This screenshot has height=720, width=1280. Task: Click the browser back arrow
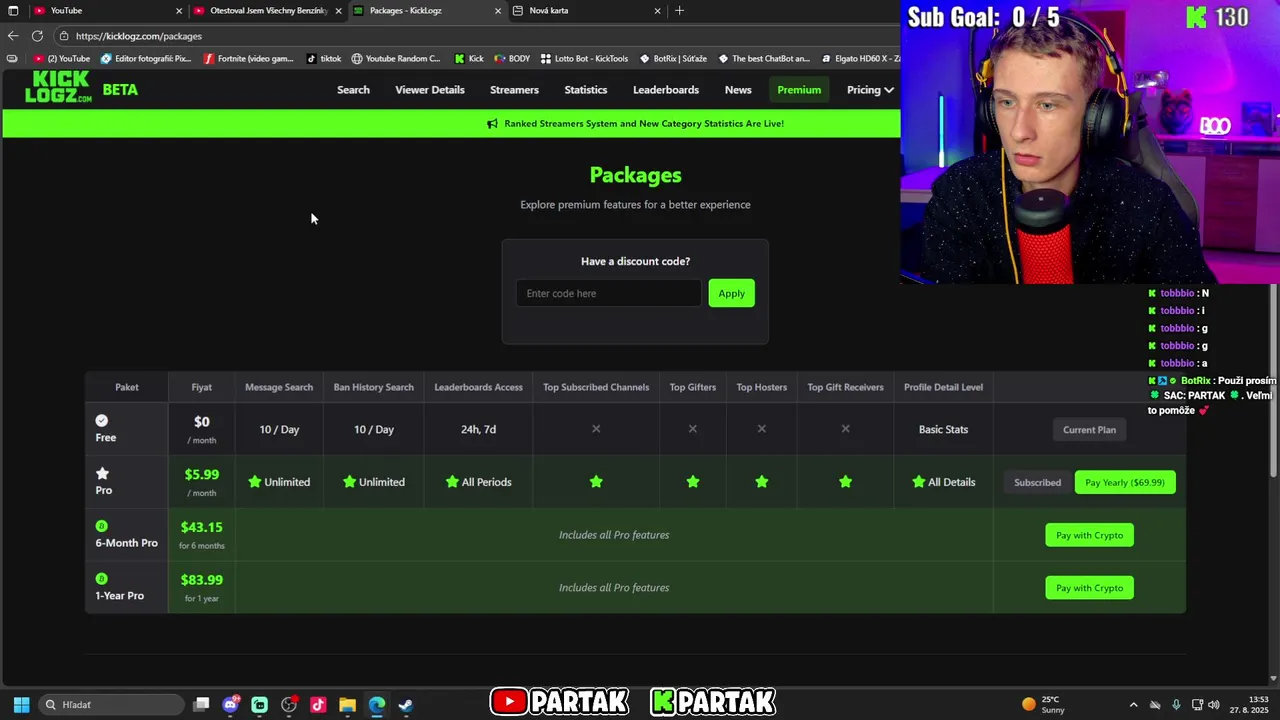point(12,35)
